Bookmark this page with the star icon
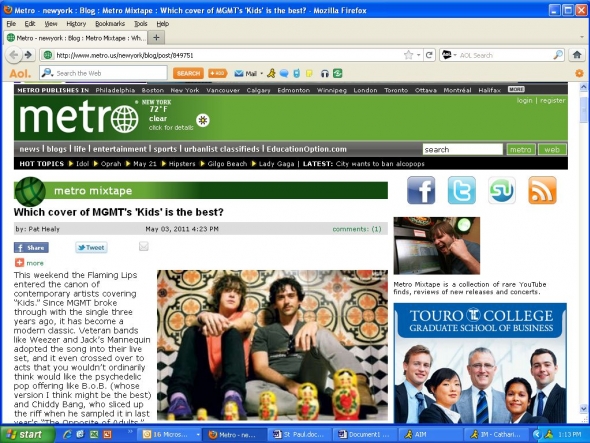The height and width of the screenshot is (443, 590). point(408,55)
